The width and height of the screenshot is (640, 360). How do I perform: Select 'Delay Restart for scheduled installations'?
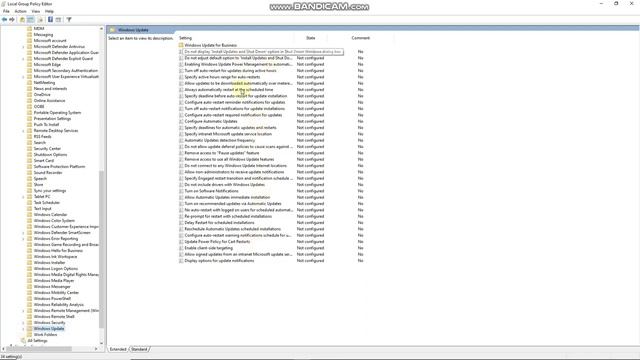[x=219, y=222]
